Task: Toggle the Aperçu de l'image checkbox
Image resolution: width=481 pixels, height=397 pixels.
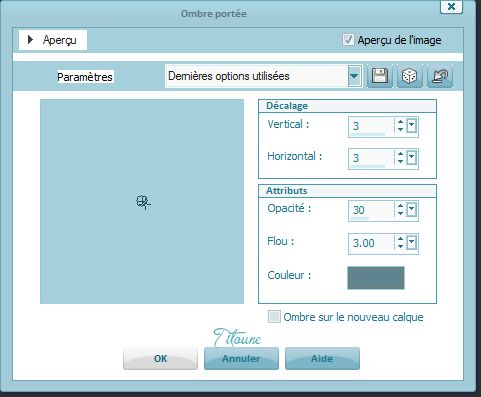Action: tap(348, 40)
